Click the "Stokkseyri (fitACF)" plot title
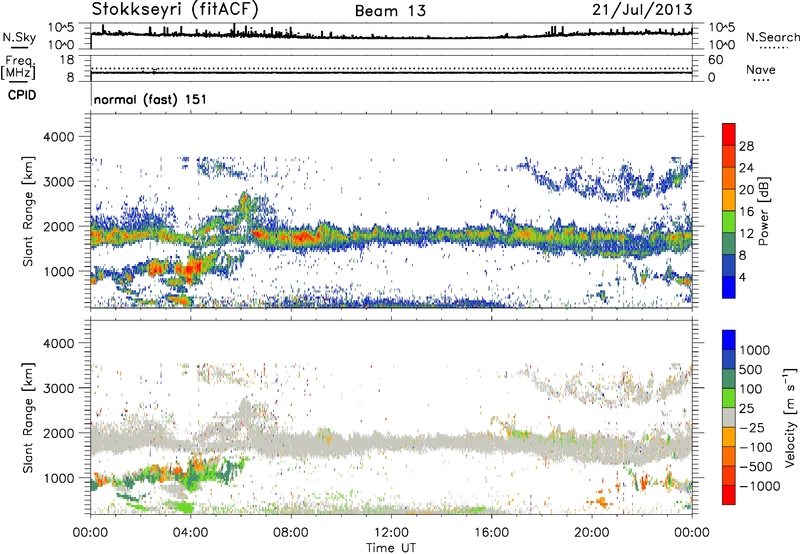Viewport: 800px width, 554px height. 175,9
